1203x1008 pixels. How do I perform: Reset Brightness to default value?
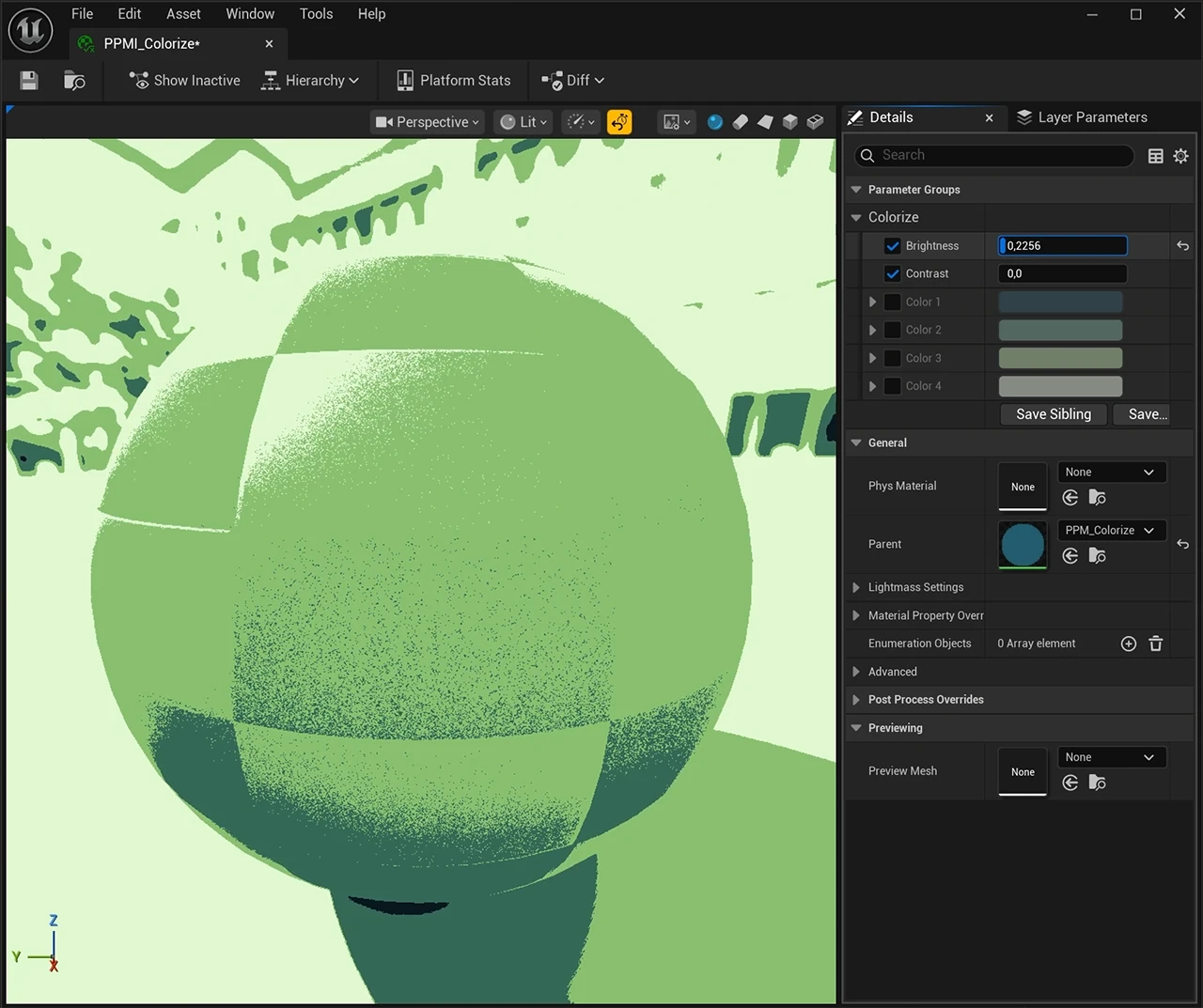pos(1182,246)
